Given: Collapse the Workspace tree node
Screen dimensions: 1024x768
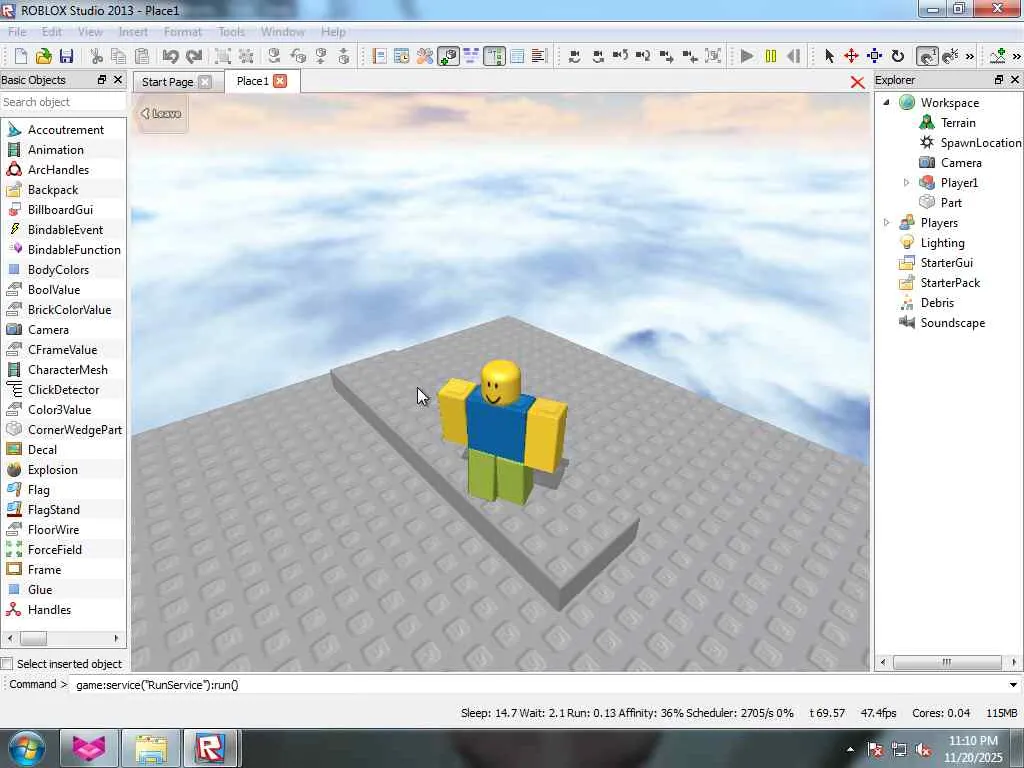Looking at the screenshot, I should pos(886,102).
